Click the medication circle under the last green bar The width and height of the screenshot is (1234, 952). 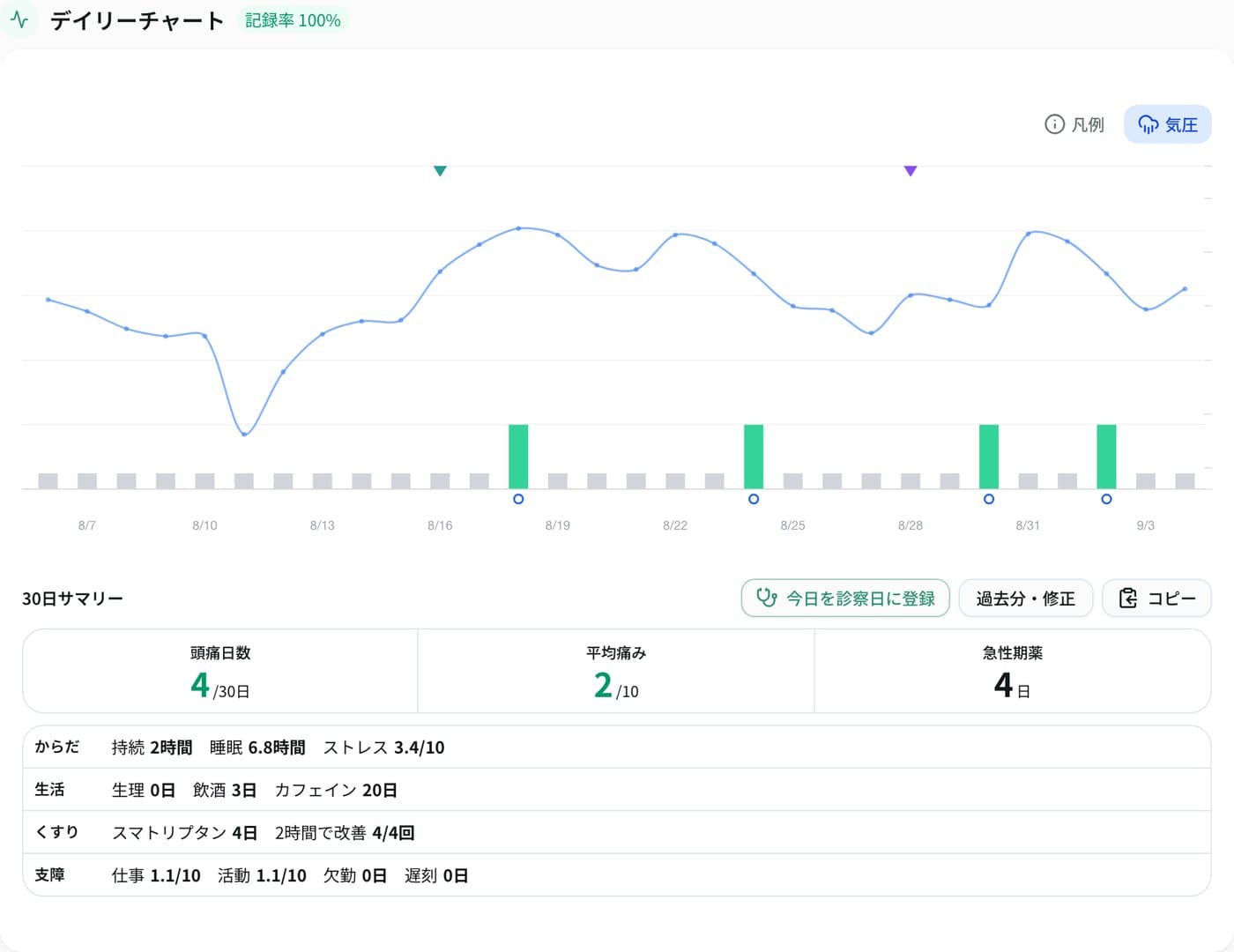tap(1106, 499)
